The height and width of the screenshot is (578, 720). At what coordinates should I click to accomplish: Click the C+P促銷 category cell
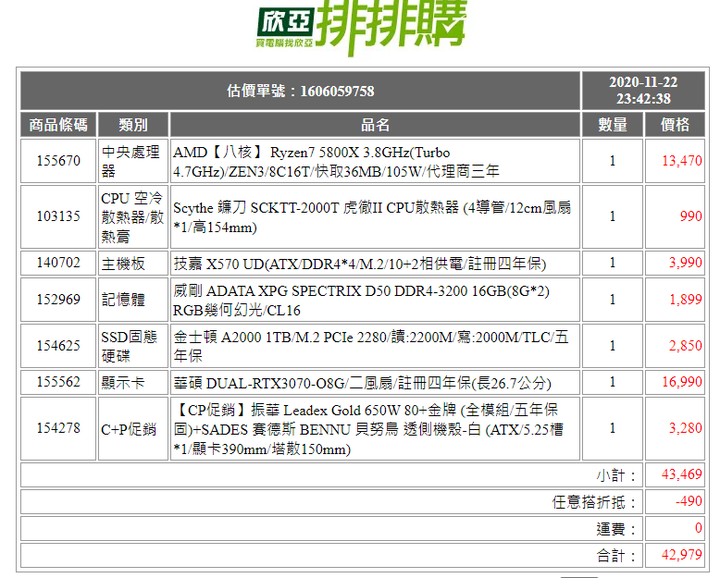click(133, 429)
